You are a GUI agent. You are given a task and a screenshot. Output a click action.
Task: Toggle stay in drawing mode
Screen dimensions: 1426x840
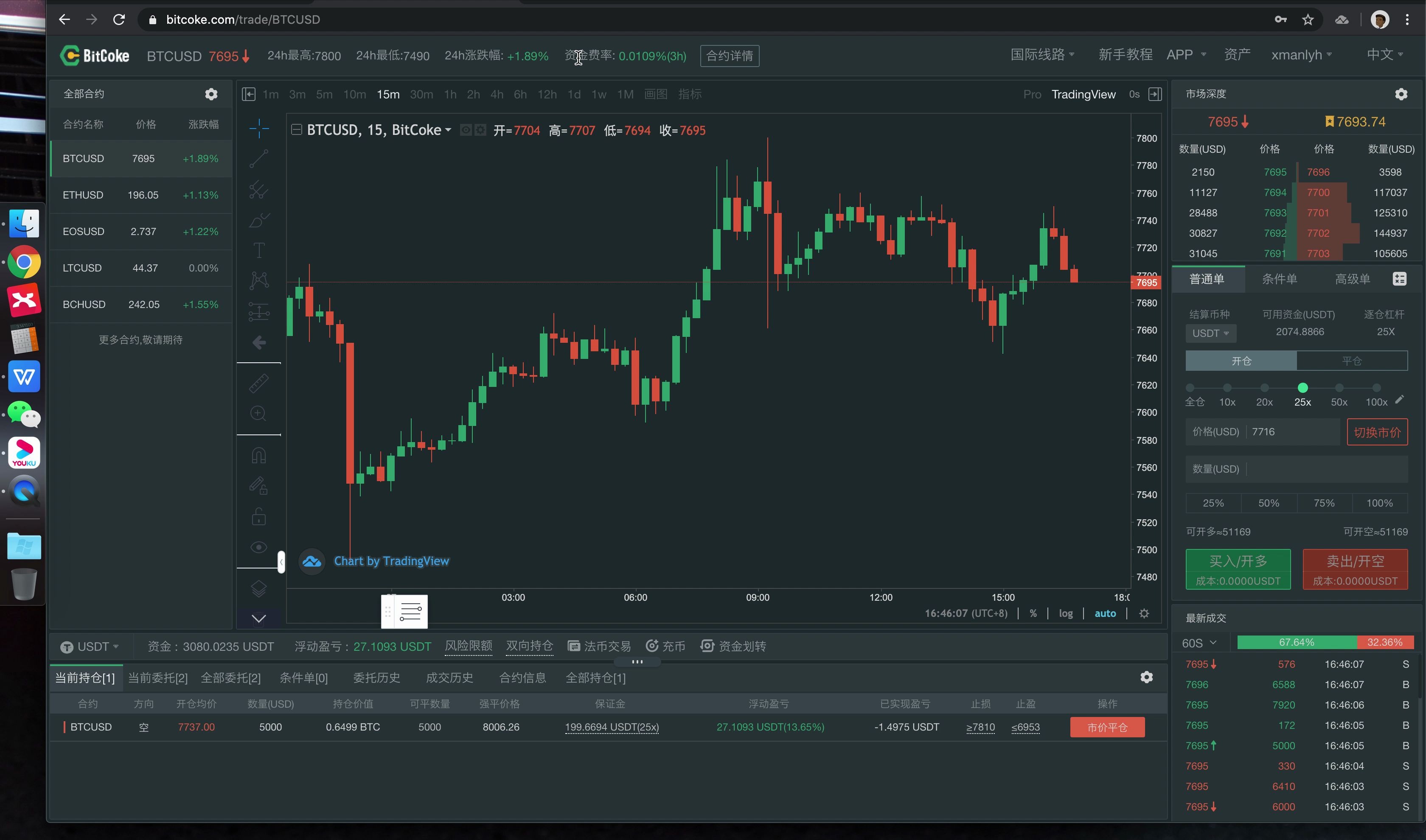[259, 486]
